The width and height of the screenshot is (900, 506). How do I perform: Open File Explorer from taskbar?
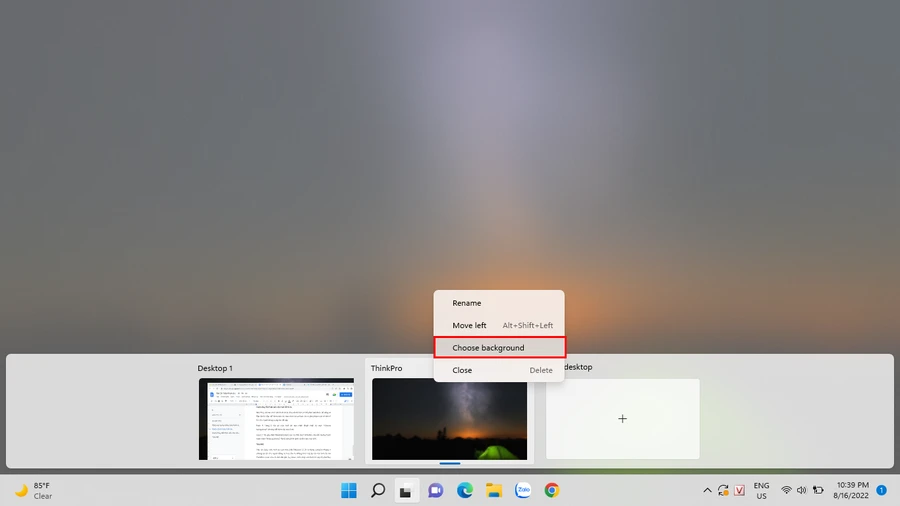[x=494, y=491]
